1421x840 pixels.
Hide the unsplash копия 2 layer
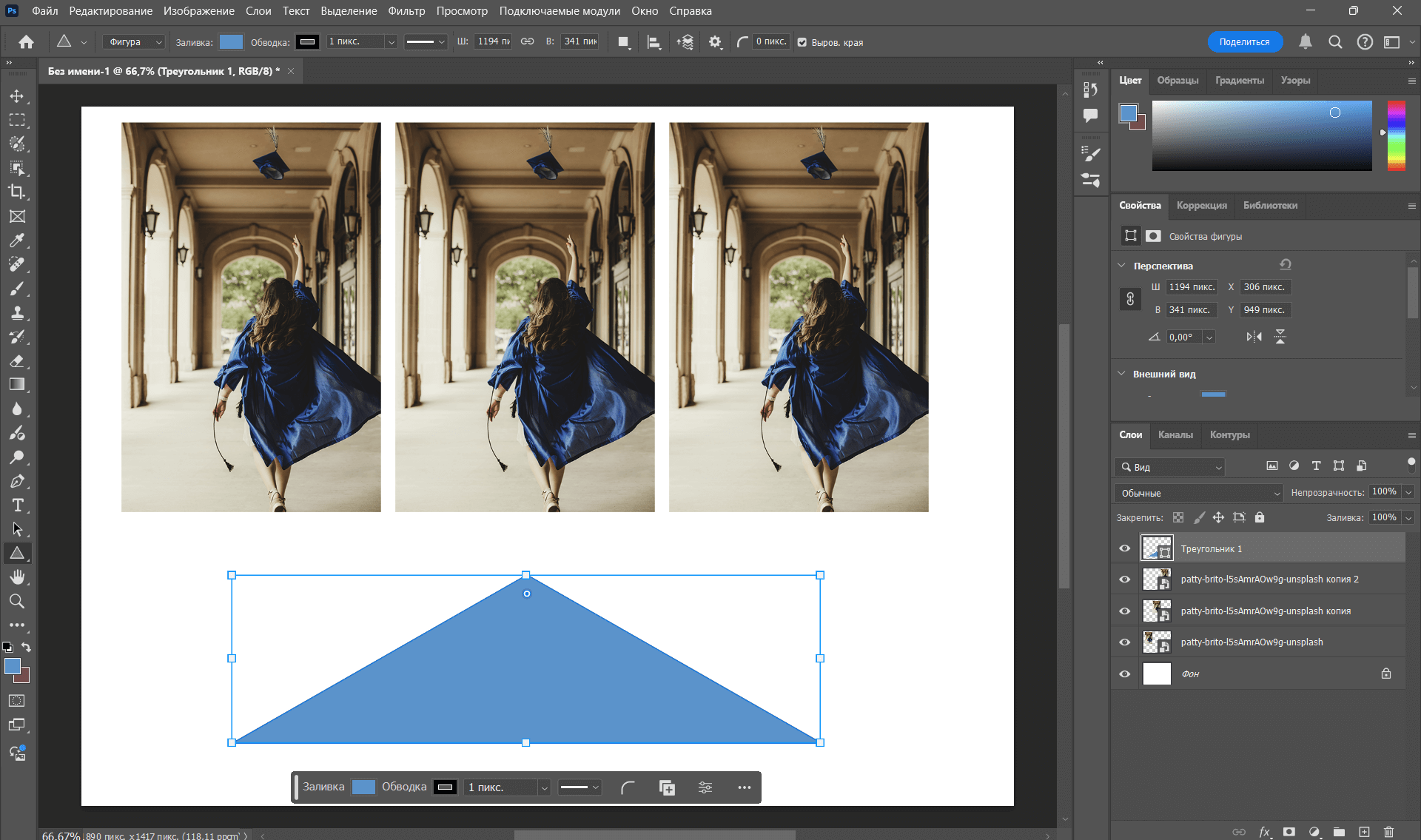click(x=1125, y=579)
